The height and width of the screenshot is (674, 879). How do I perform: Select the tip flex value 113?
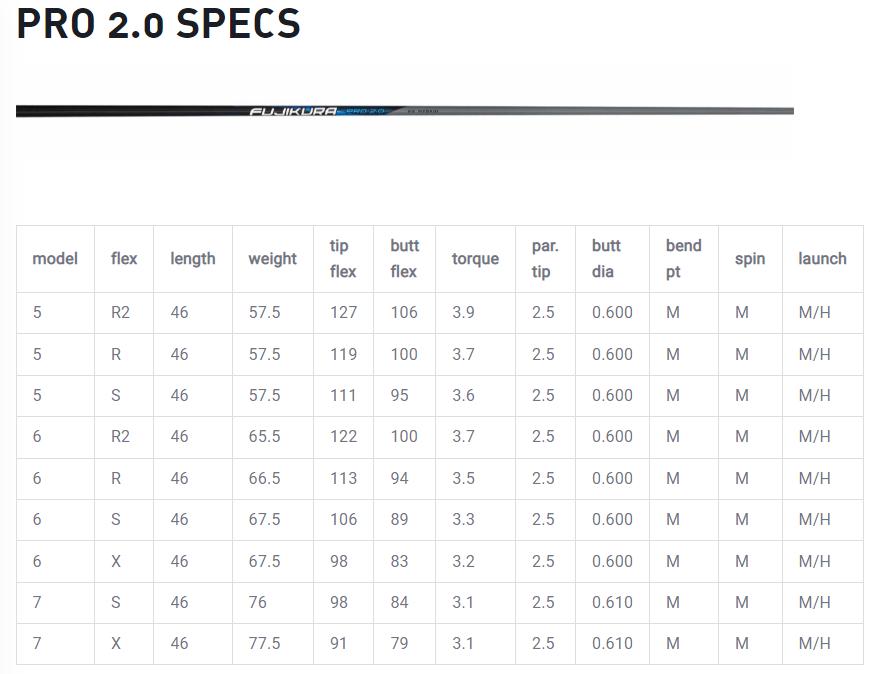343,479
